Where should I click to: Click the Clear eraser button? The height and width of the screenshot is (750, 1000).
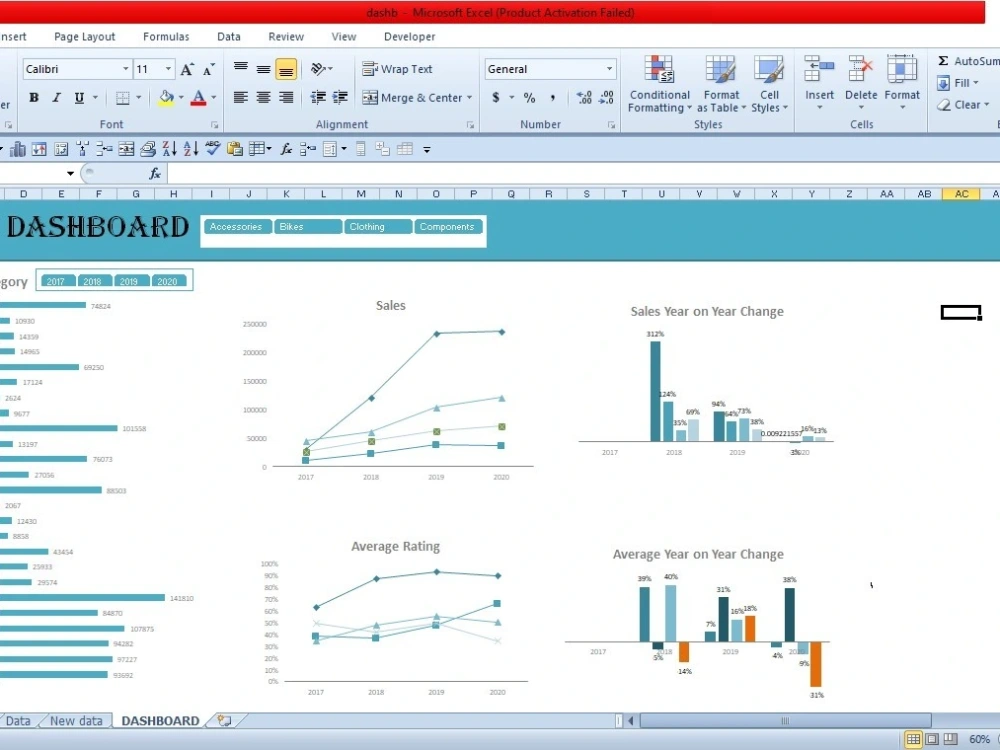(x=962, y=105)
